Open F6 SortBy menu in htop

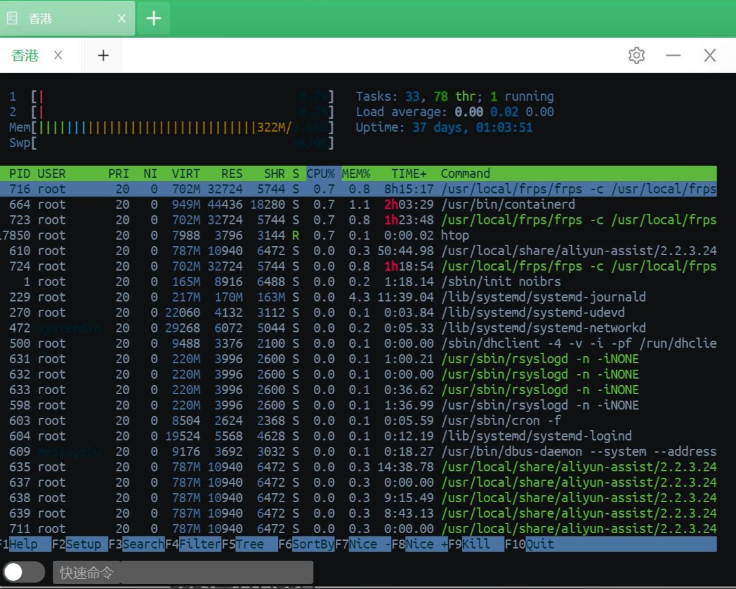click(x=307, y=544)
